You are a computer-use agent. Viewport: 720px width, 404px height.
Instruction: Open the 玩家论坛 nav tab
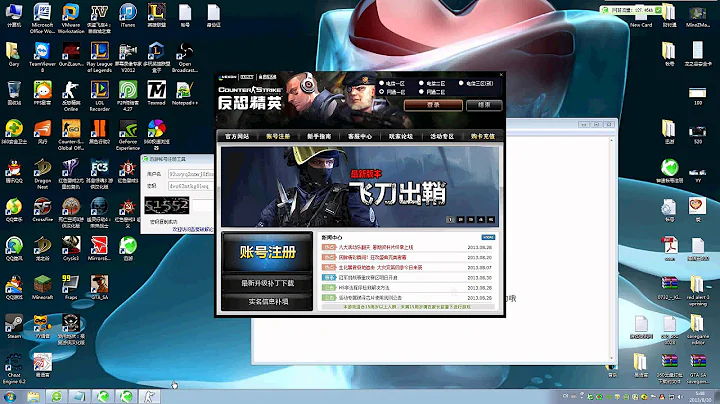coord(400,136)
